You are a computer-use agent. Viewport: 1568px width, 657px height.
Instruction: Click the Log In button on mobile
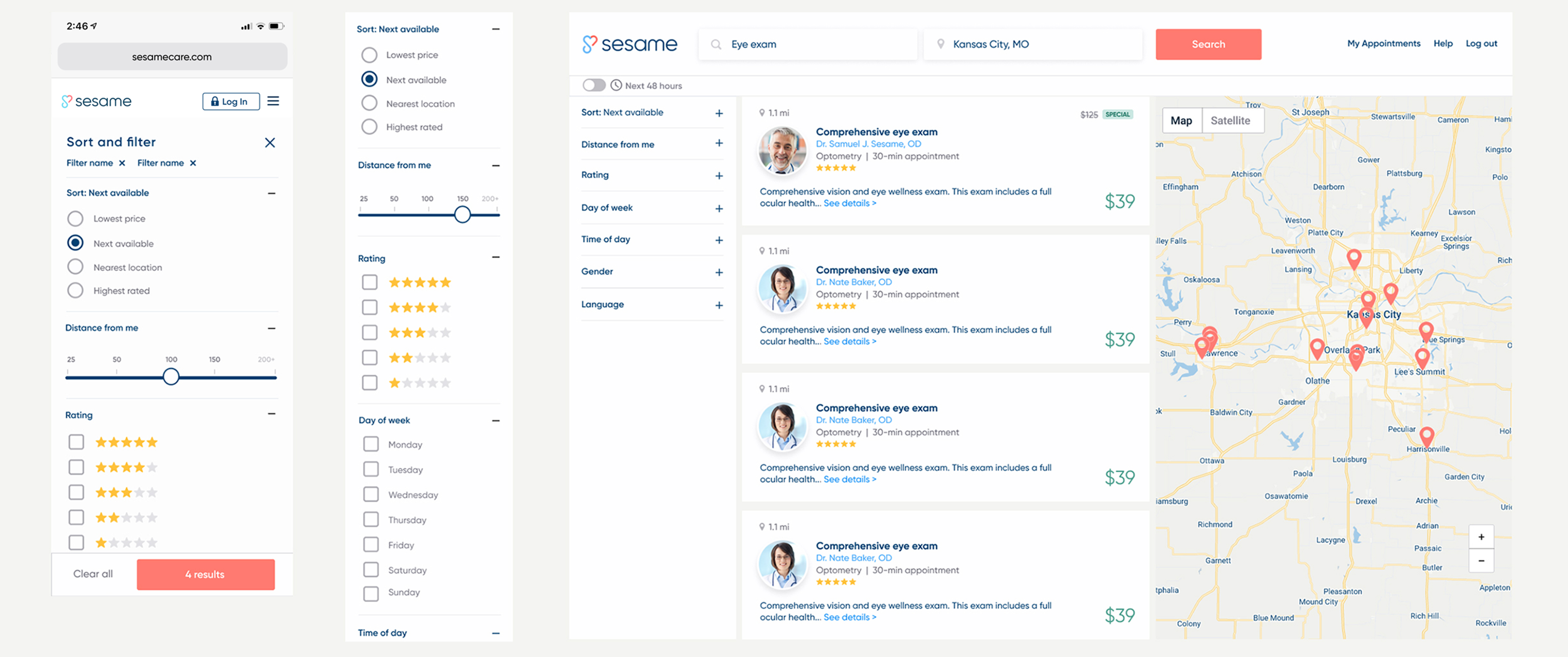point(231,101)
